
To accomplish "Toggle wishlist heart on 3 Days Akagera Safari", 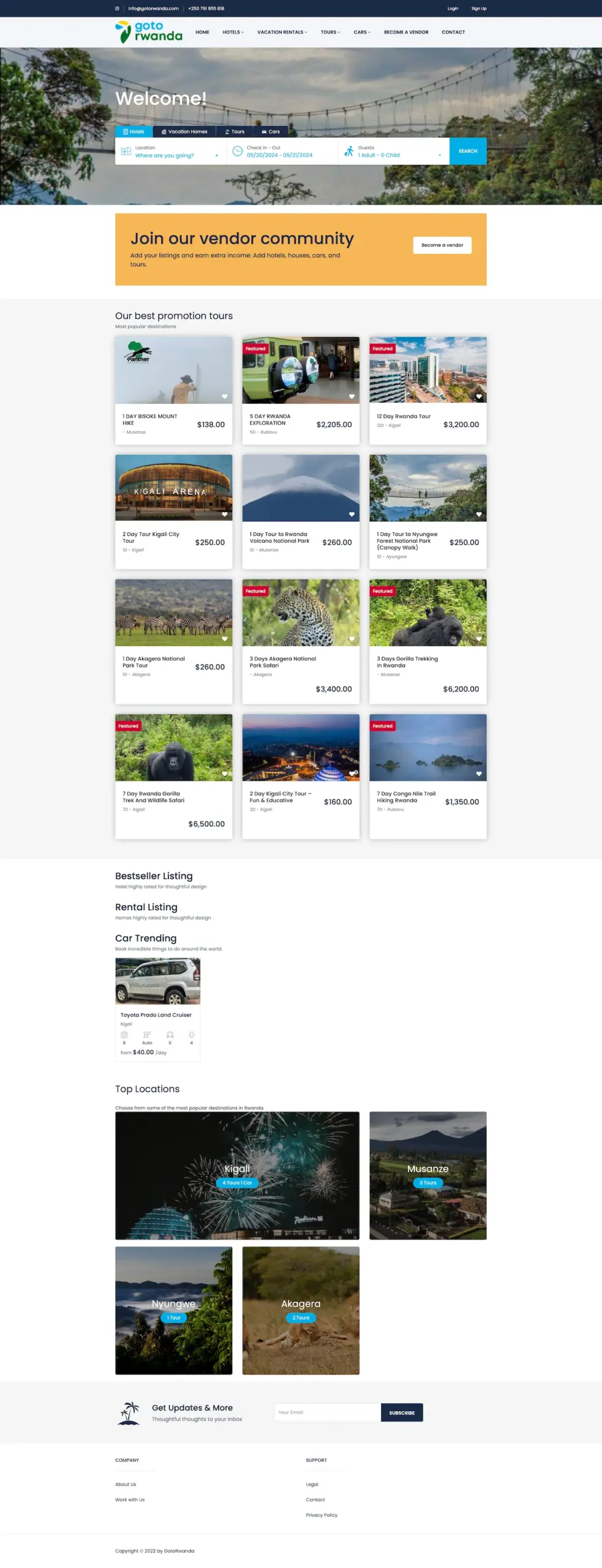I will click(352, 639).
